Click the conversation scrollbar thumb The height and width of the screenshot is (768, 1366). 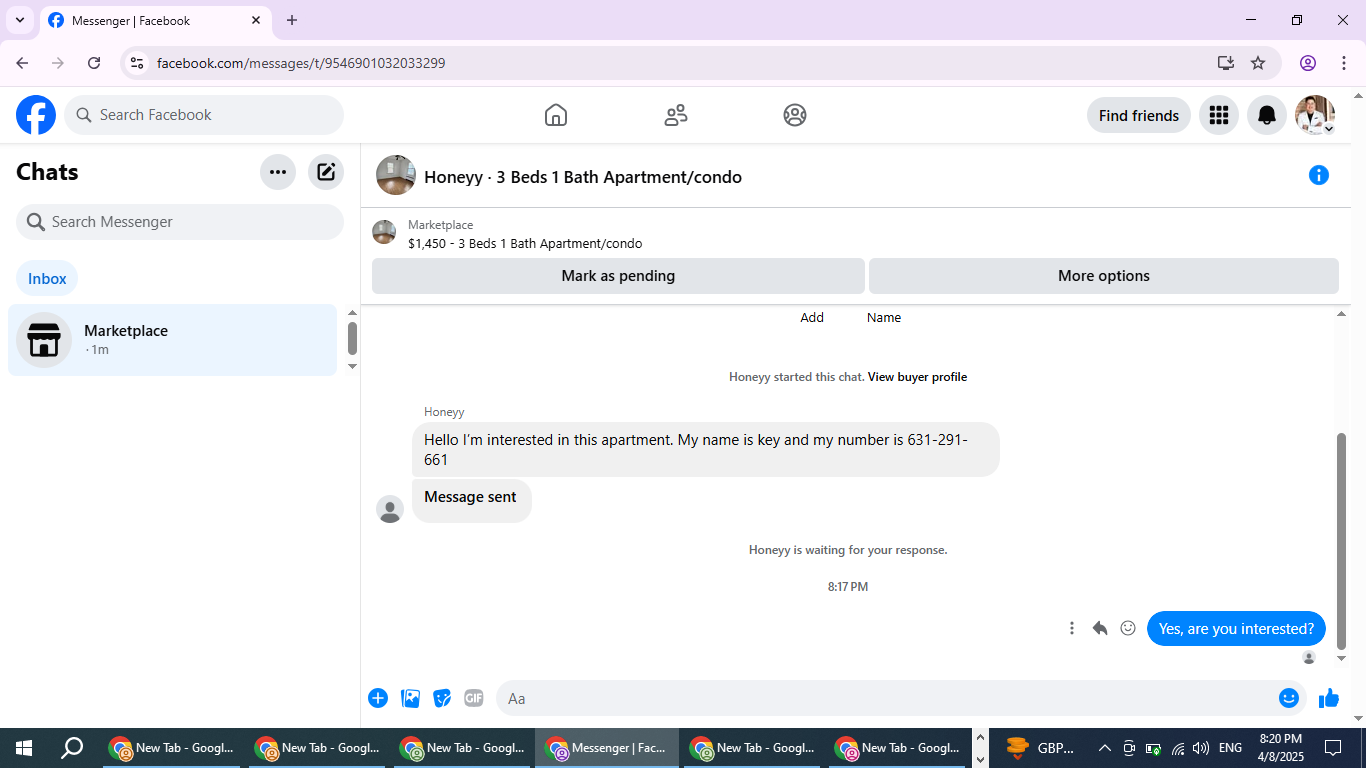pyautogui.click(x=1342, y=540)
